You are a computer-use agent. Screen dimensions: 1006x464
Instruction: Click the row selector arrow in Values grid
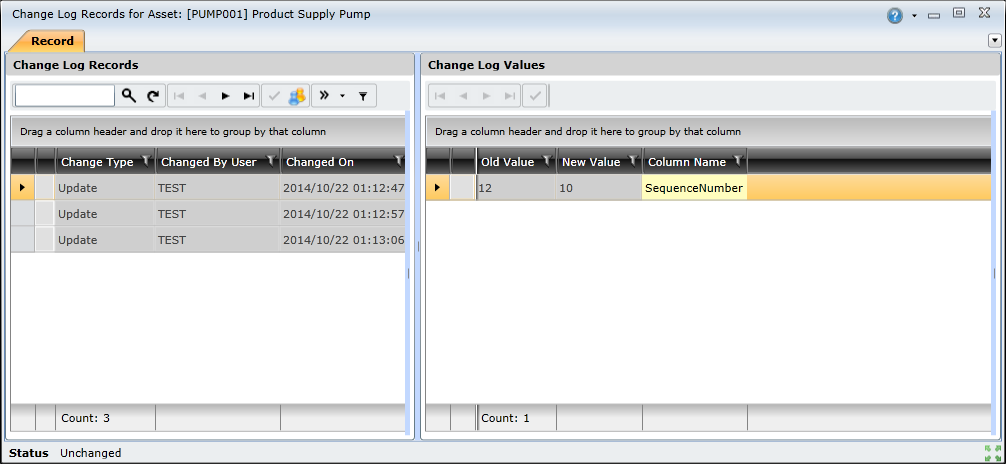438,188
